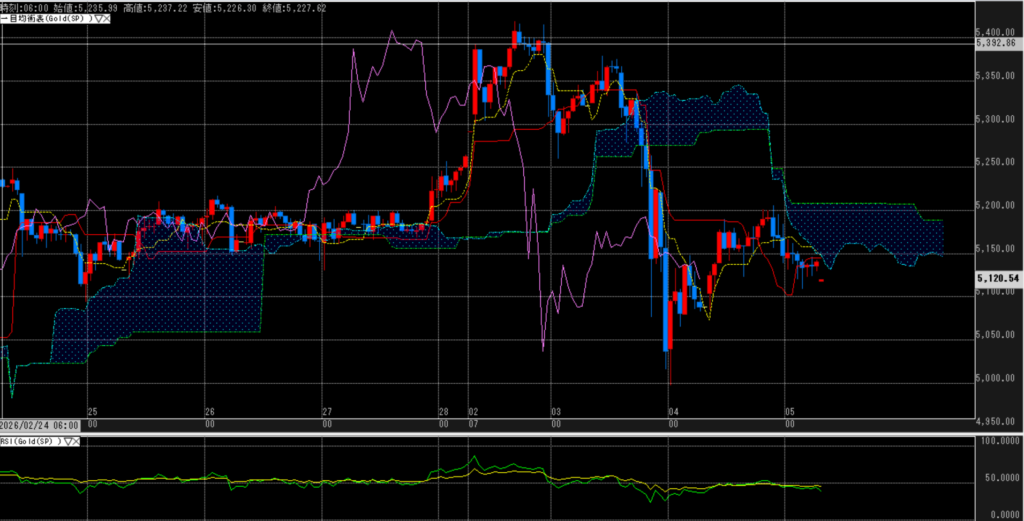Click the RSI peak above the 50 line
1024x521 pixels.
point(473,458)
